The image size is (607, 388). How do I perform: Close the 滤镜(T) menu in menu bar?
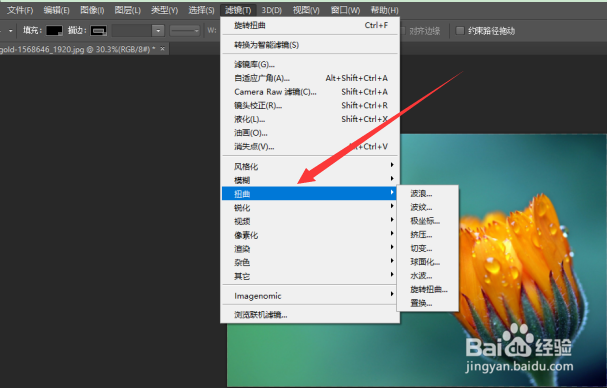pyautogui.click(x=238, y=10)
